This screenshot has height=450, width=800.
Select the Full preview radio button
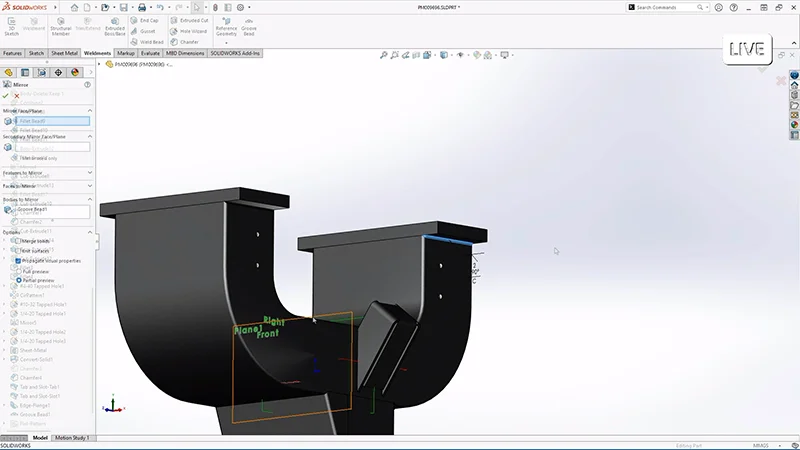point(18,270)
